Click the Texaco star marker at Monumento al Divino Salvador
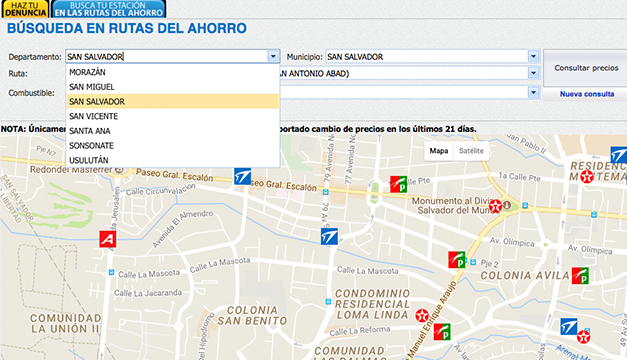The image size is (627, 360). 495,206
